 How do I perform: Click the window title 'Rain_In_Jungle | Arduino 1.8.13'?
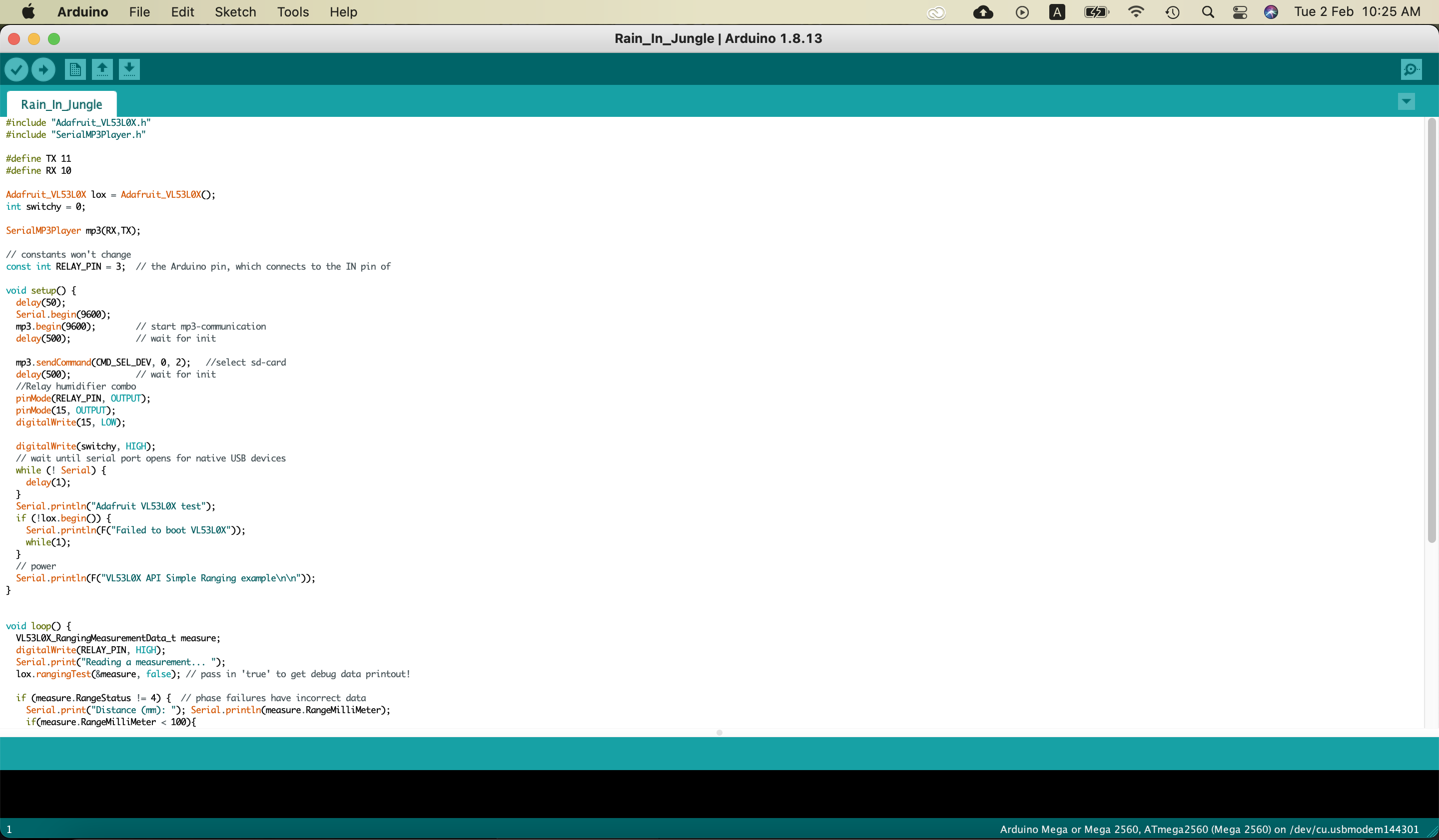point(719,38)
